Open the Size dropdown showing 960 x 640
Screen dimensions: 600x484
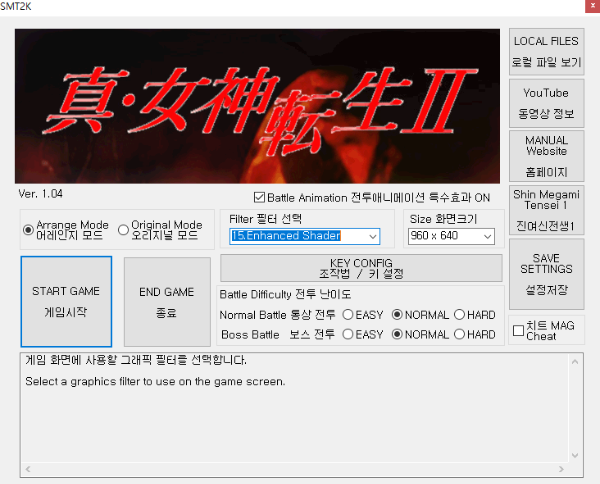tap(451, 236)
